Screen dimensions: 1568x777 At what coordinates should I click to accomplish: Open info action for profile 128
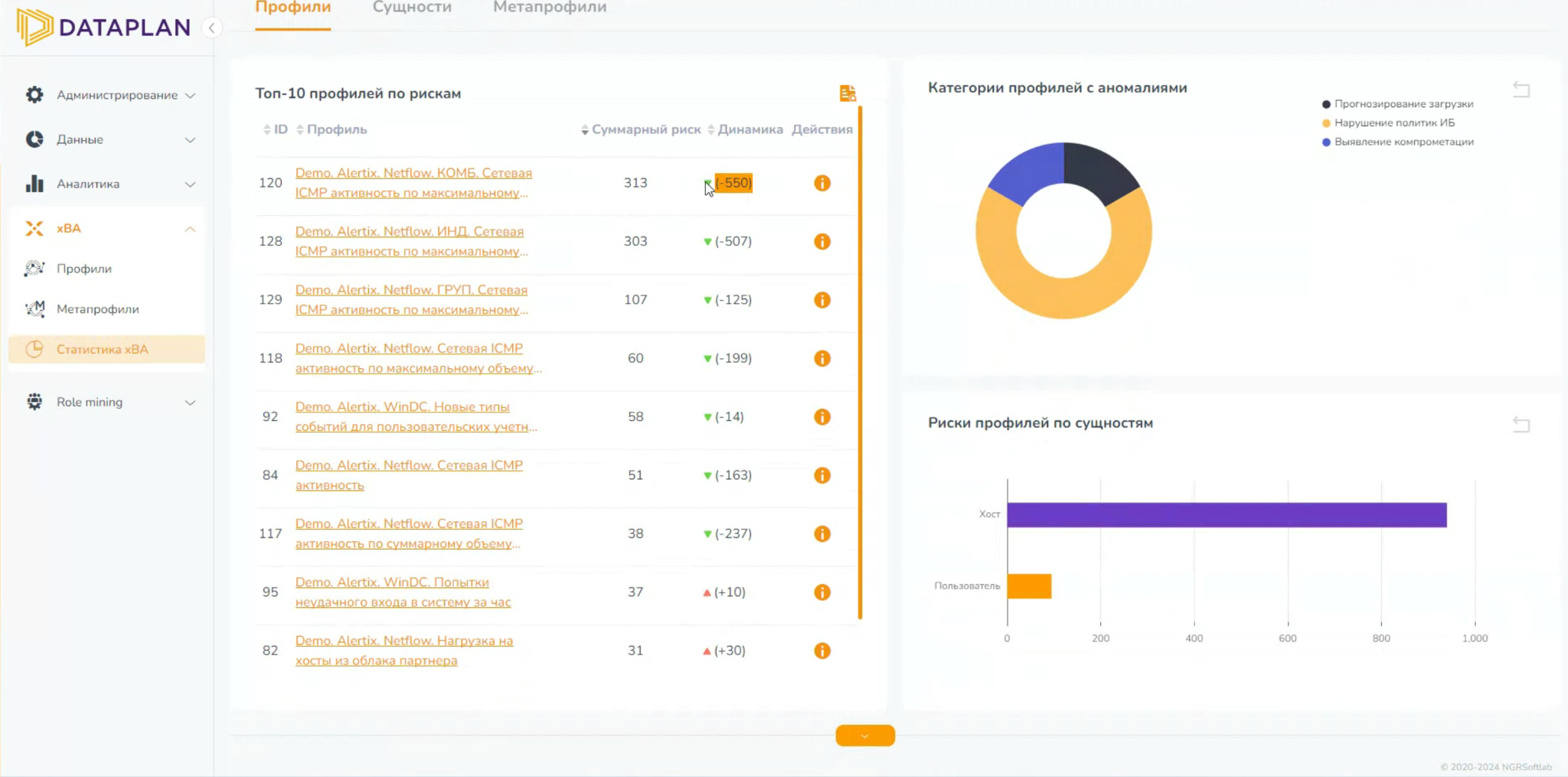coord(822,241)
